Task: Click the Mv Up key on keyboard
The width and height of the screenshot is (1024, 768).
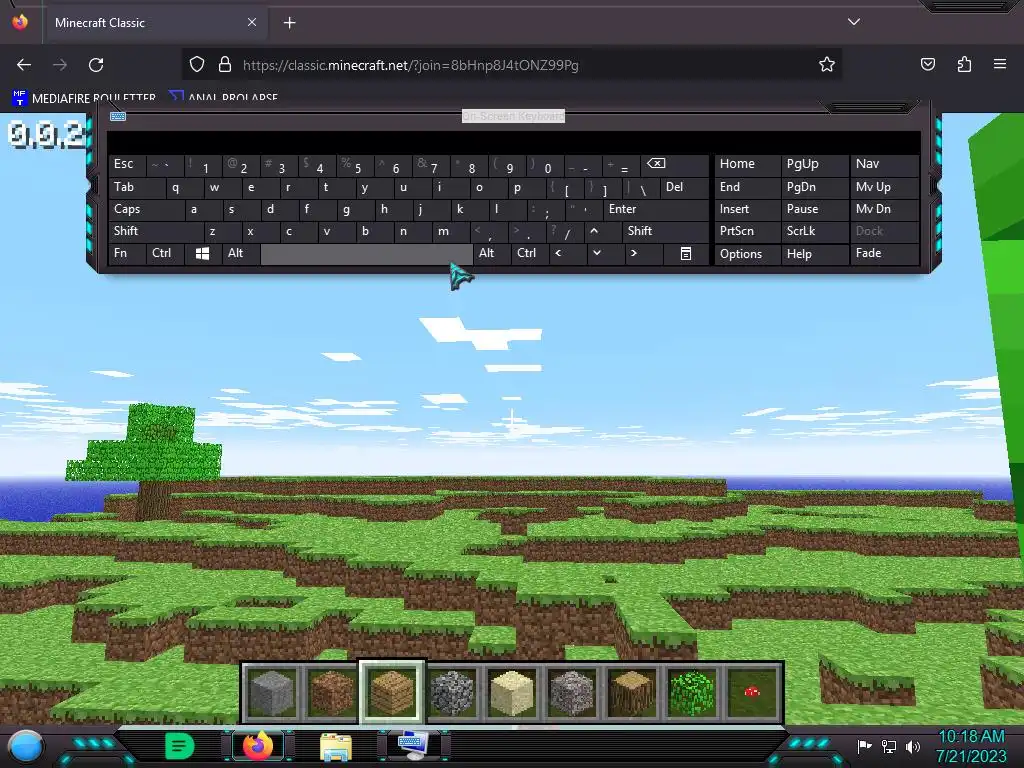Action: click(x=884, y=187)
